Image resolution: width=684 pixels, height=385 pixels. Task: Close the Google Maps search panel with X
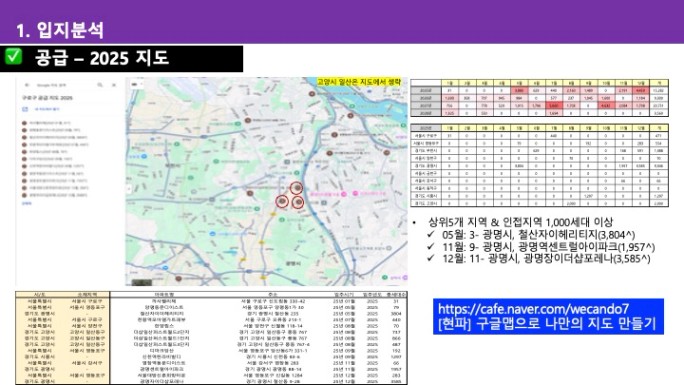pos(114,85)
